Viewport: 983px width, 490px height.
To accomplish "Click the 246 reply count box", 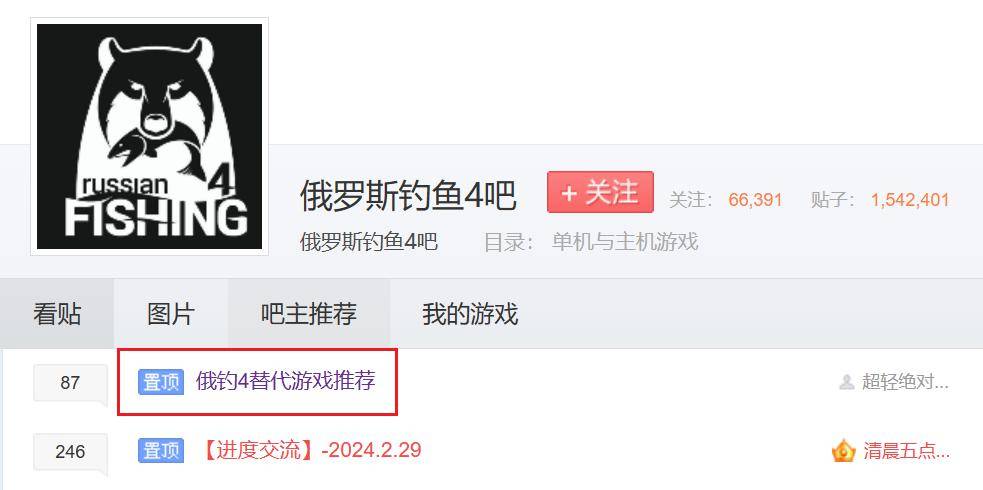I will tap(70, 451).
